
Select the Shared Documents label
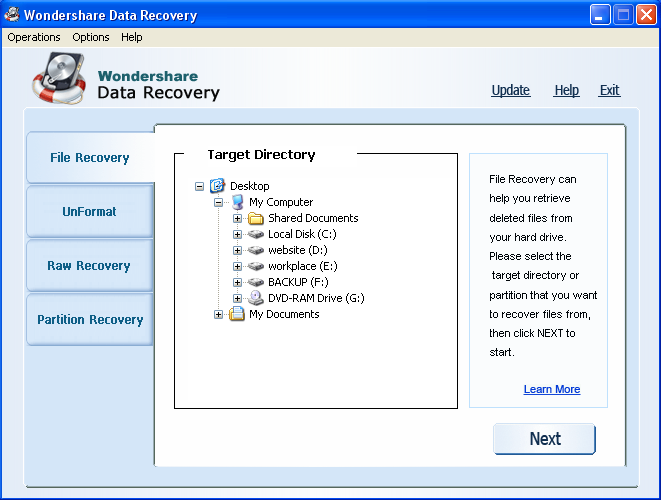pyautogui.click(x=313, y=218)
